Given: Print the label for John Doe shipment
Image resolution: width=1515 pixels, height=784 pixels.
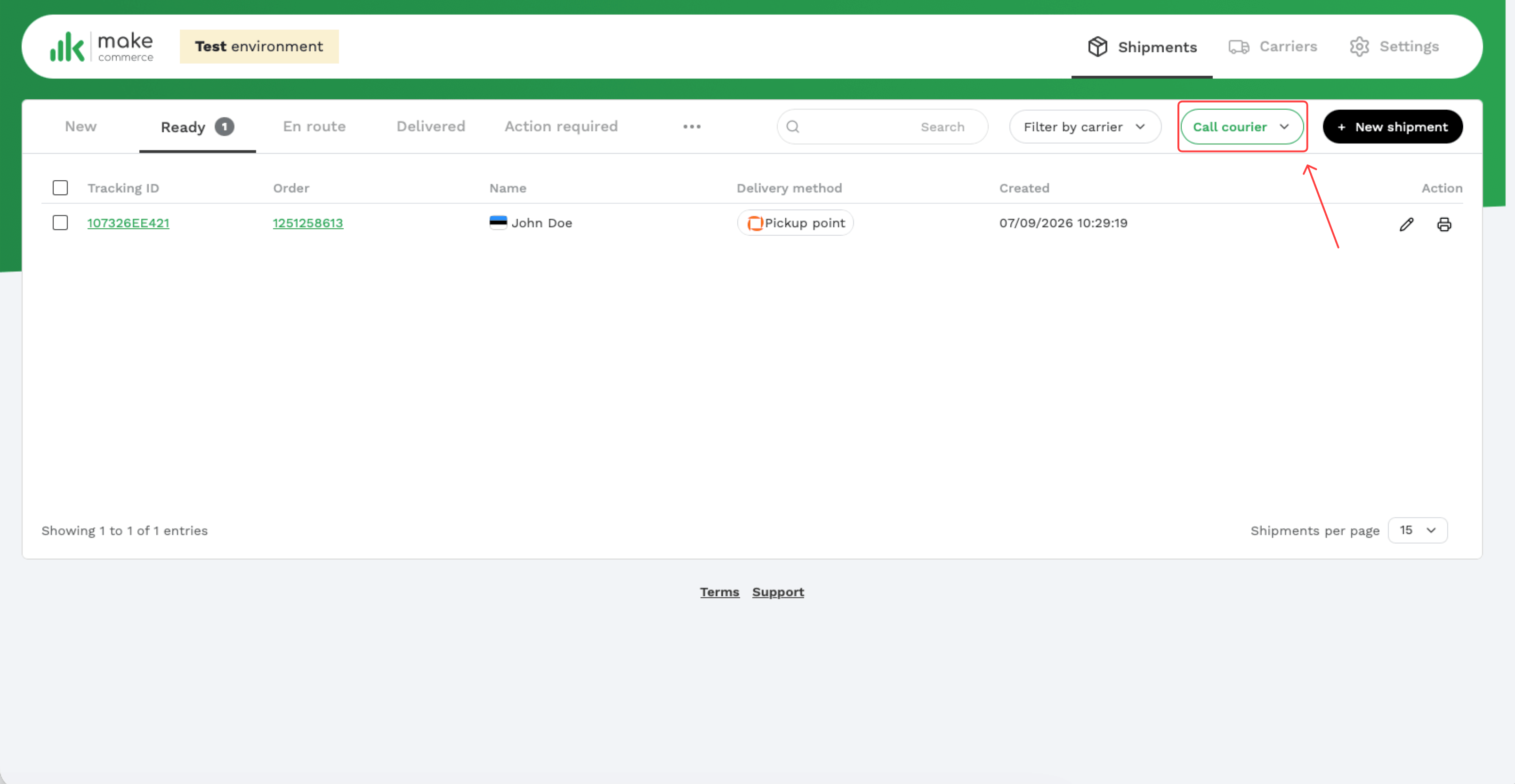Looking at the screenshot, I should pos(1444,224).
